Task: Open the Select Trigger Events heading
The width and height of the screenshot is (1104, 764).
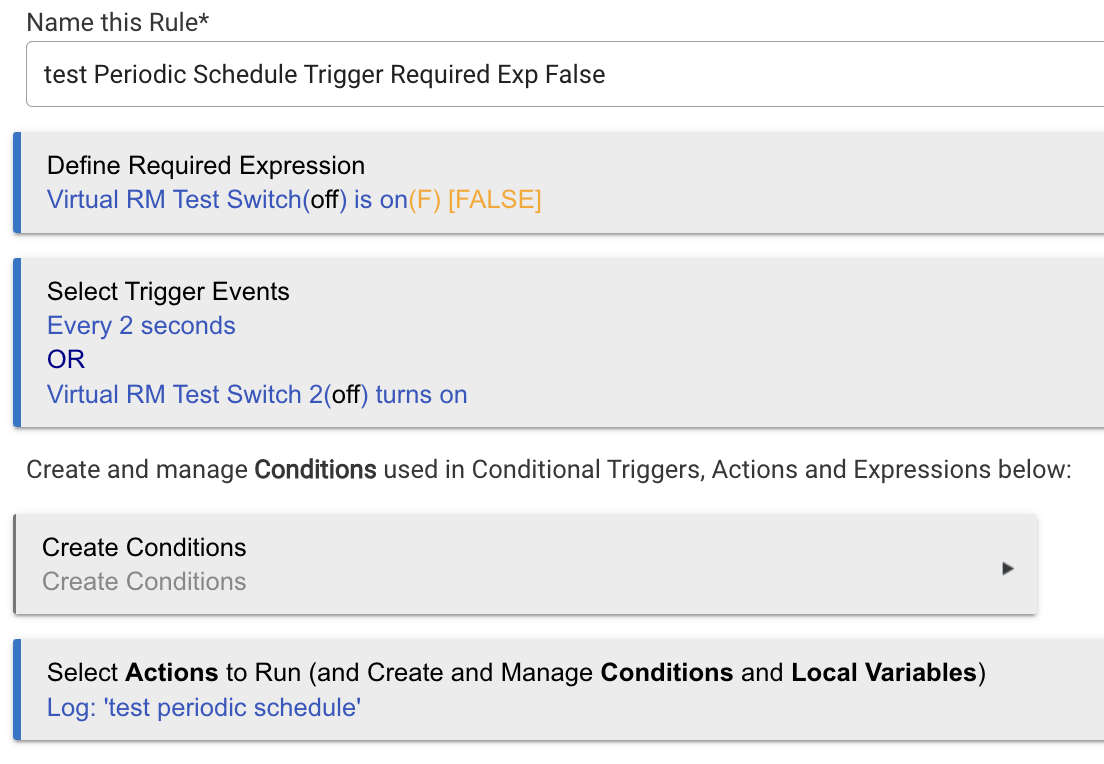Action: (168, 292)
